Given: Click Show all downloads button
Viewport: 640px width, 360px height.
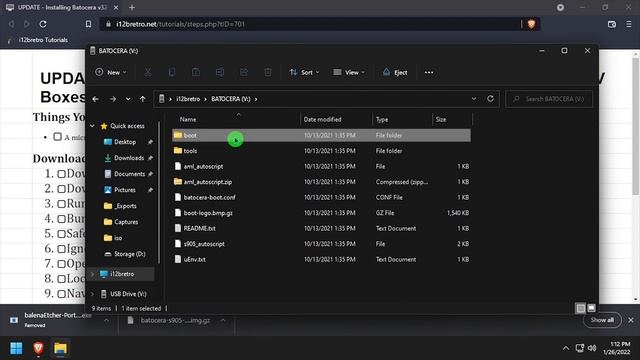Looking at the screenshot, I should [x=602, y=320].
